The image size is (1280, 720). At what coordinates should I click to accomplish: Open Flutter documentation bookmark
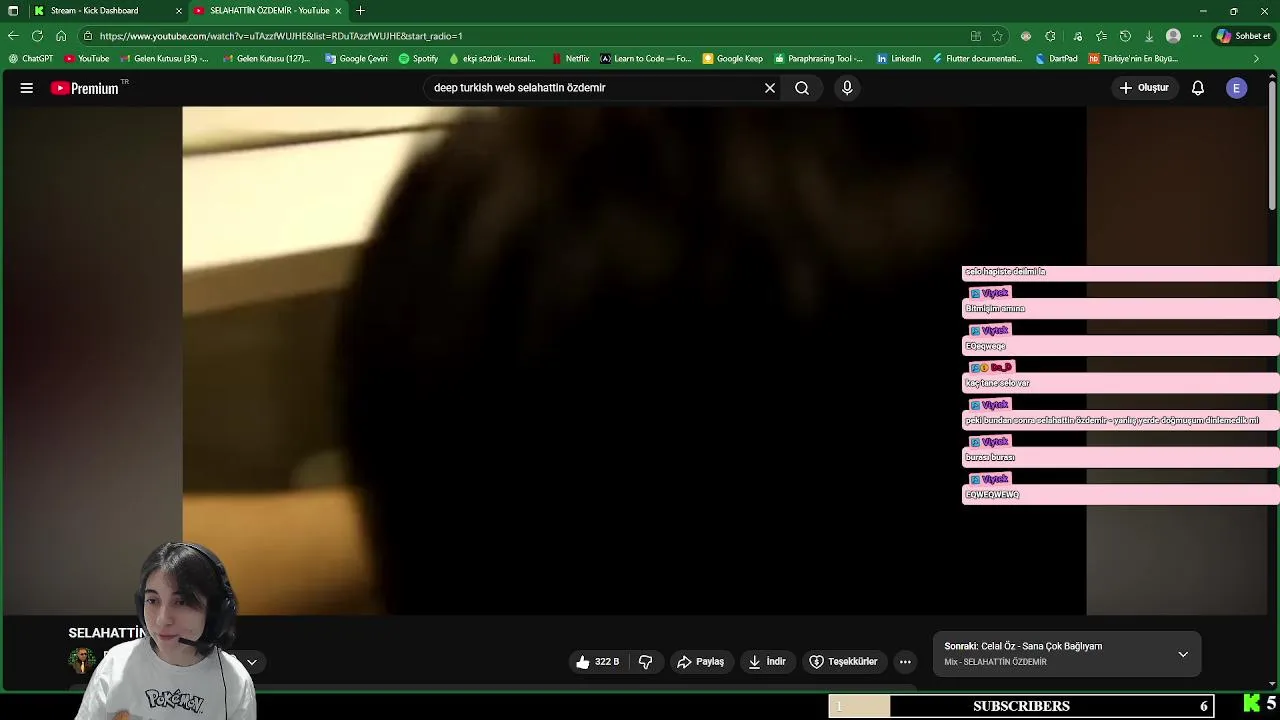tap(977, 59)
